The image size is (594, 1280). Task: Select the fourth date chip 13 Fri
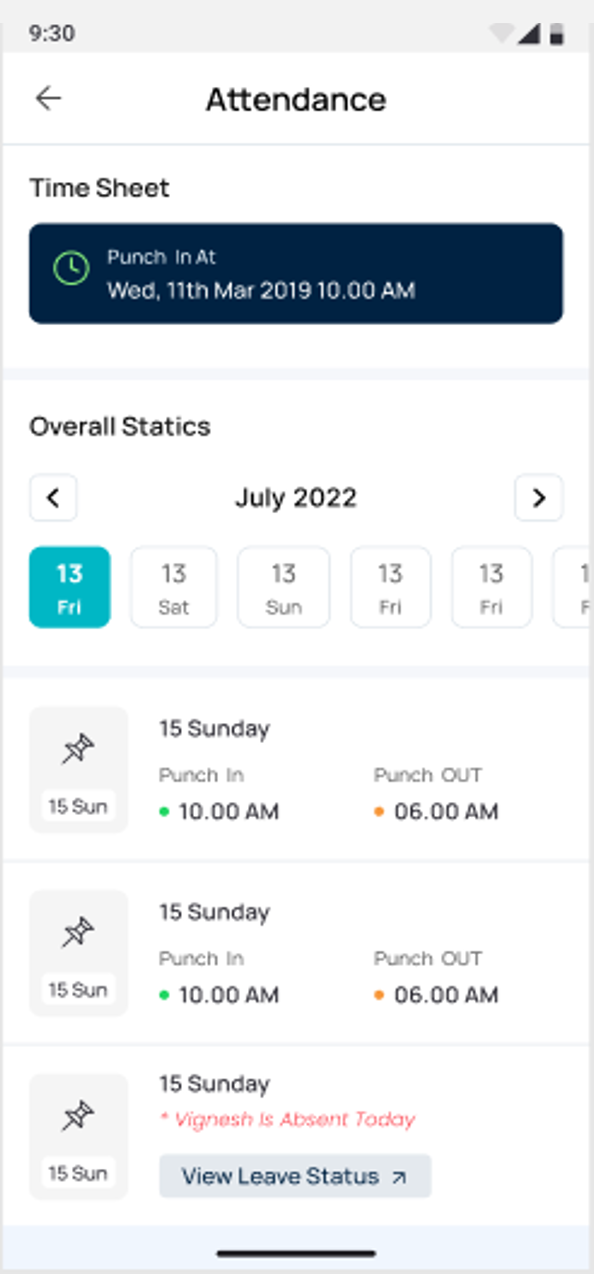390,587
